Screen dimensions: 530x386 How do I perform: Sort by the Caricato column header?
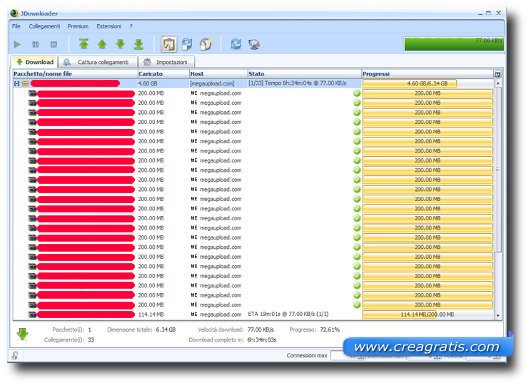(x=163, y=74)
